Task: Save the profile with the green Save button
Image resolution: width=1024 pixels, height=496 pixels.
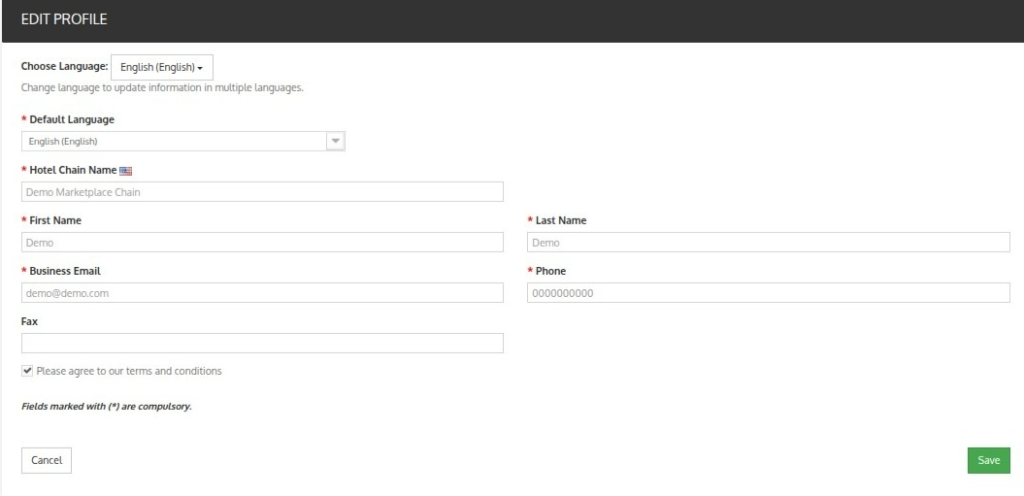Action: [989, 460]
